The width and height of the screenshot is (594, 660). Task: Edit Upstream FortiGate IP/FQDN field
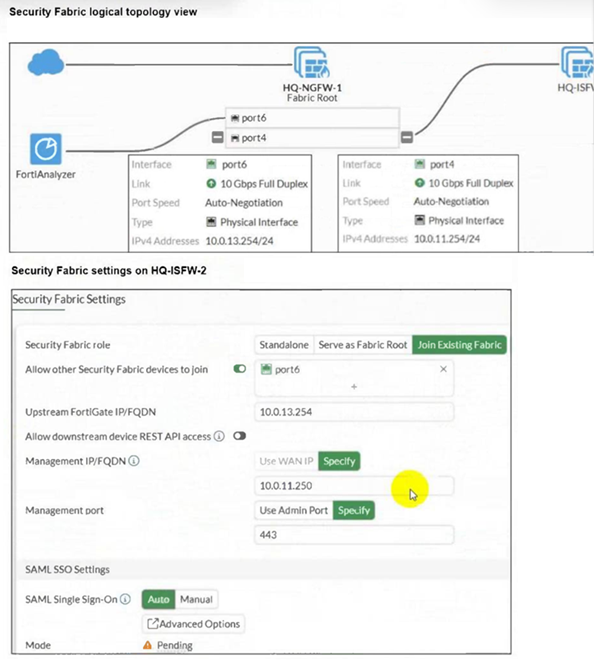point(354,412)
